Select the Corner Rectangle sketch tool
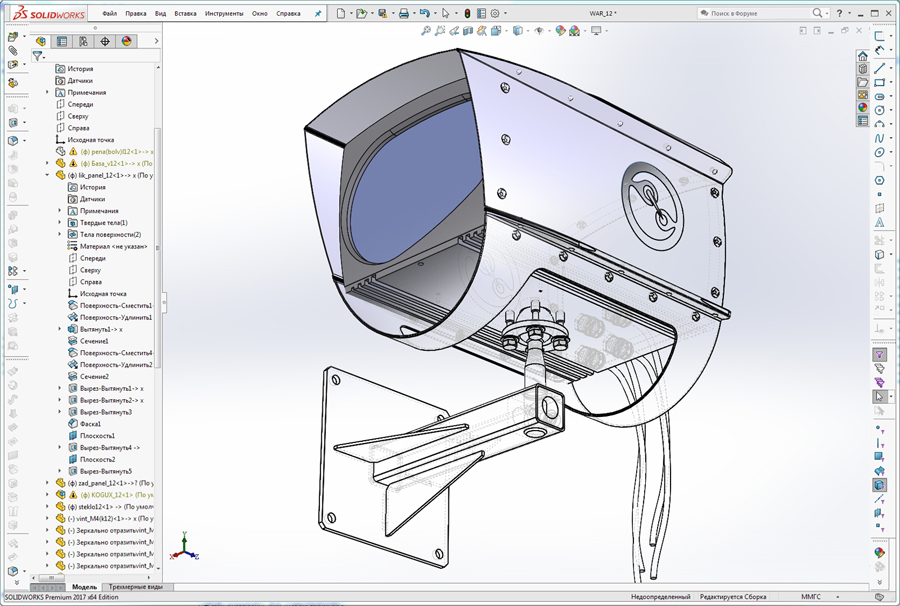 pos(879,80)
